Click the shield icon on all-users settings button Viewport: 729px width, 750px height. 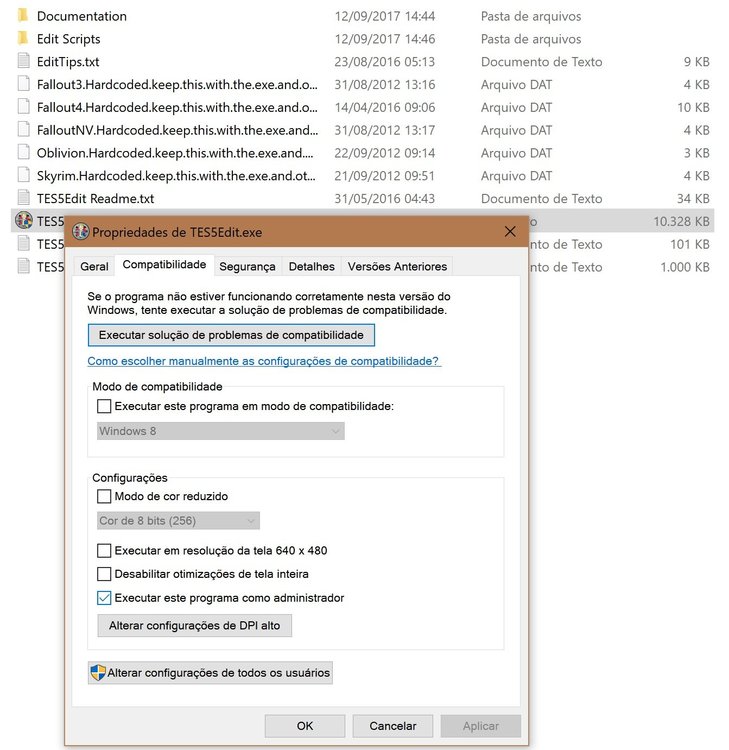[x=98, y=673]
